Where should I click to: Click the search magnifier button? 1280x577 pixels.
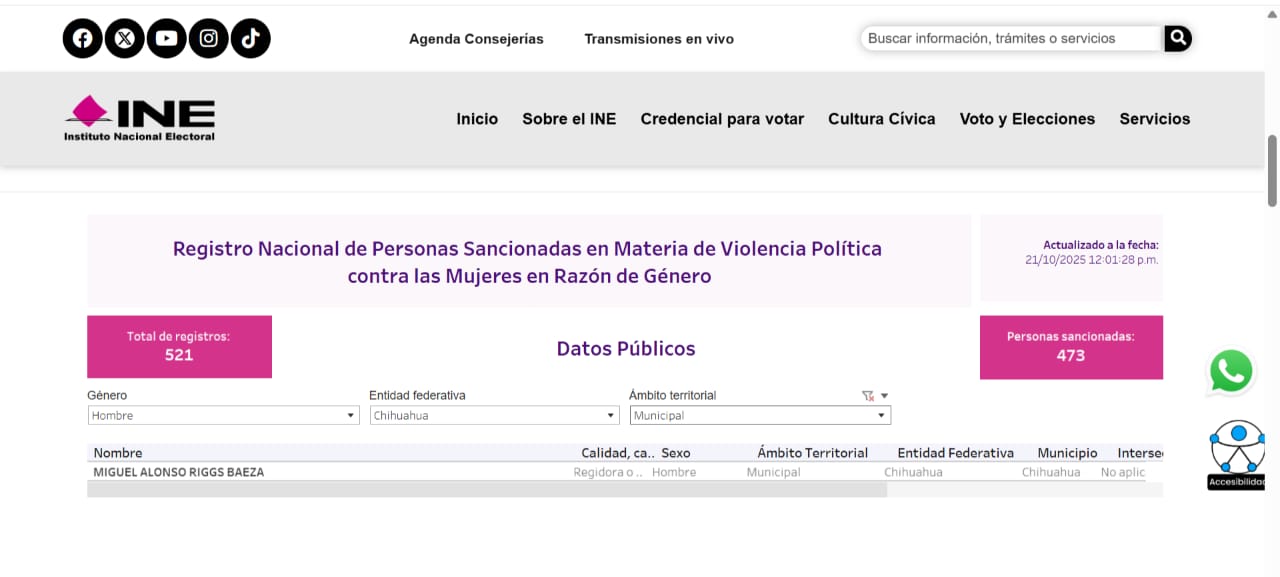1178,39
